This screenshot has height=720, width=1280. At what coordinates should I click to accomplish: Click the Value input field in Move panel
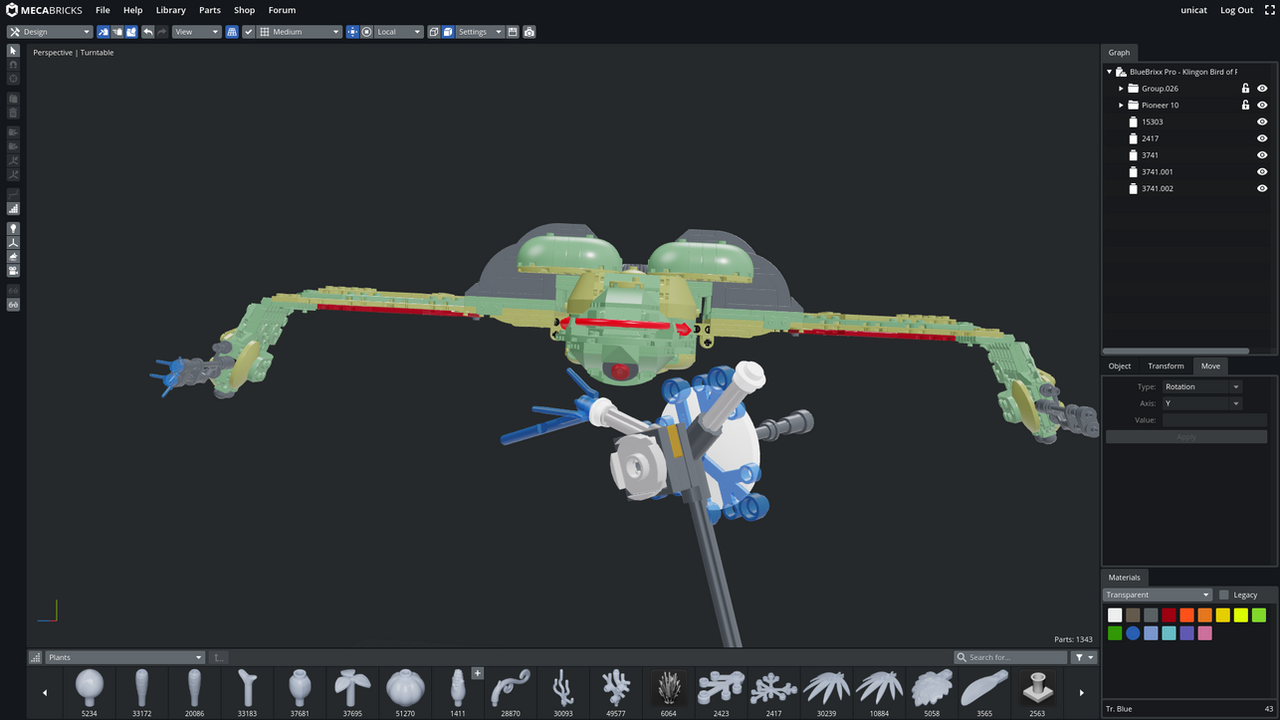[1214, 420]
